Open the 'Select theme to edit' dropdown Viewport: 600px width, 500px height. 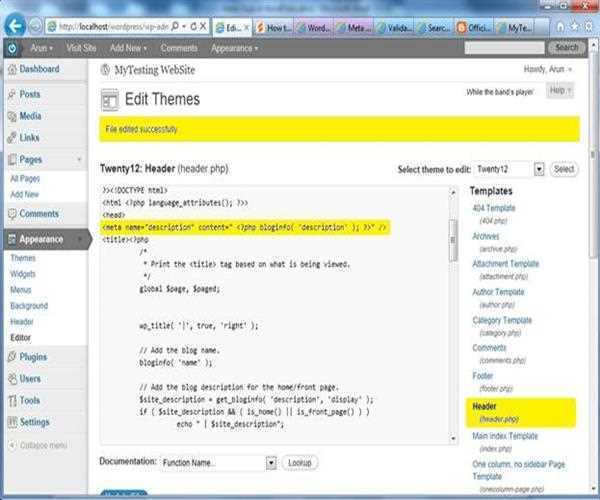pyautogui.click(x=509, y=170)
